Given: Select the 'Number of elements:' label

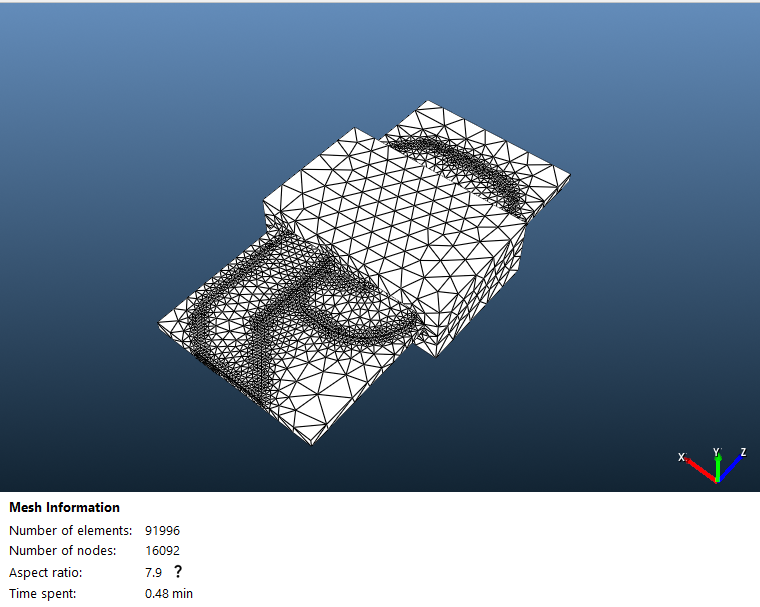Looking at the screenshot, I should coord(70,530).
